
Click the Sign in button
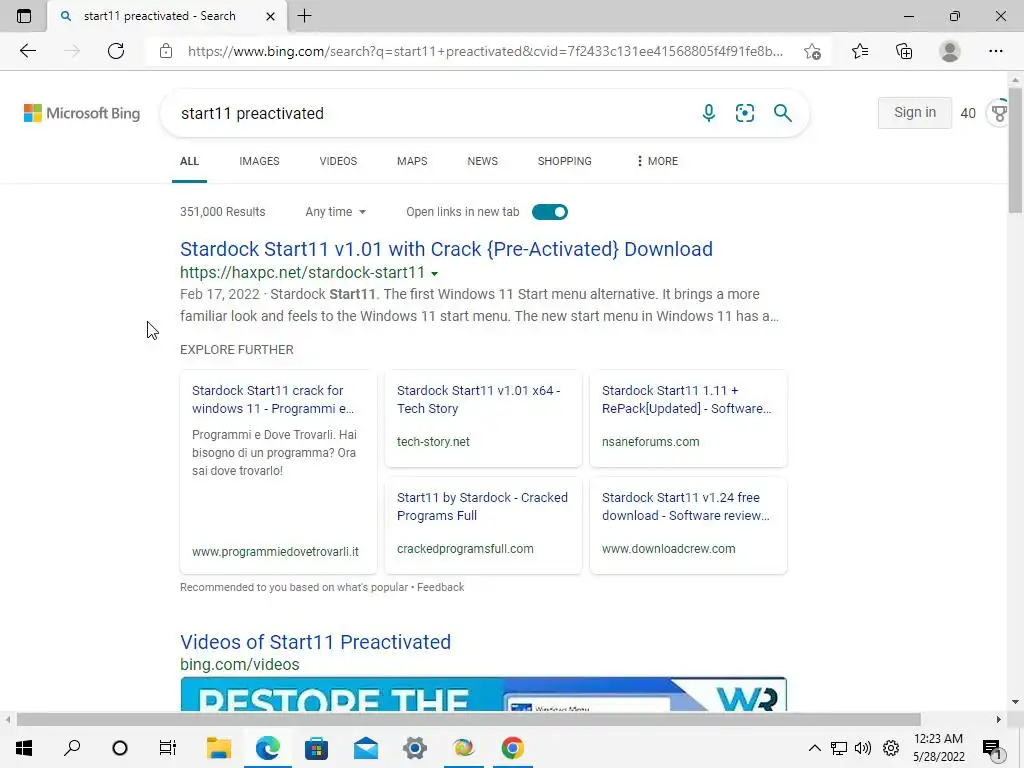pyautogui.click(x=914, y=112)
